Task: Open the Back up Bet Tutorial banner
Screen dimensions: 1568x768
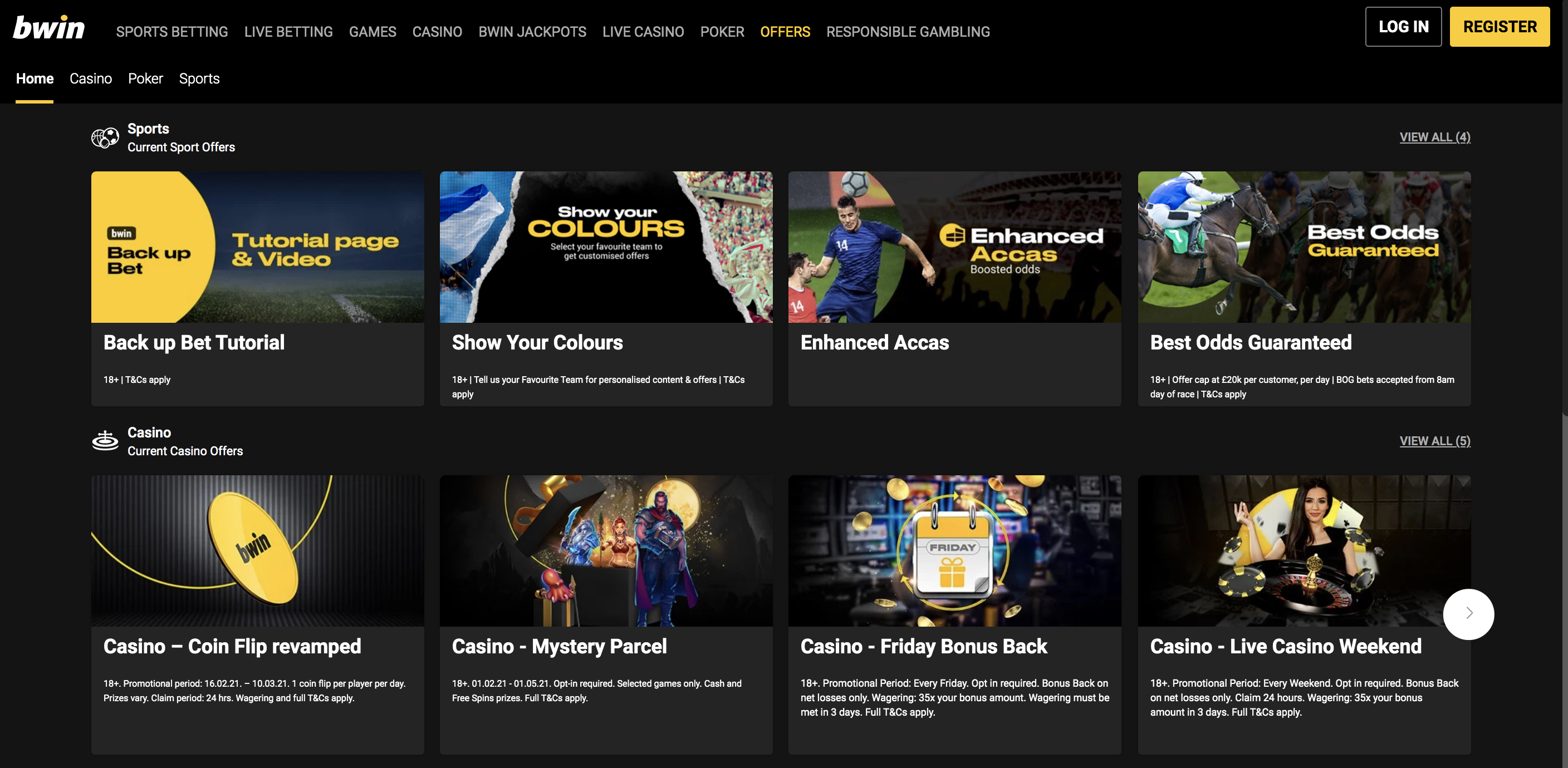Action: pyautogui.click(x=257, y=247)
